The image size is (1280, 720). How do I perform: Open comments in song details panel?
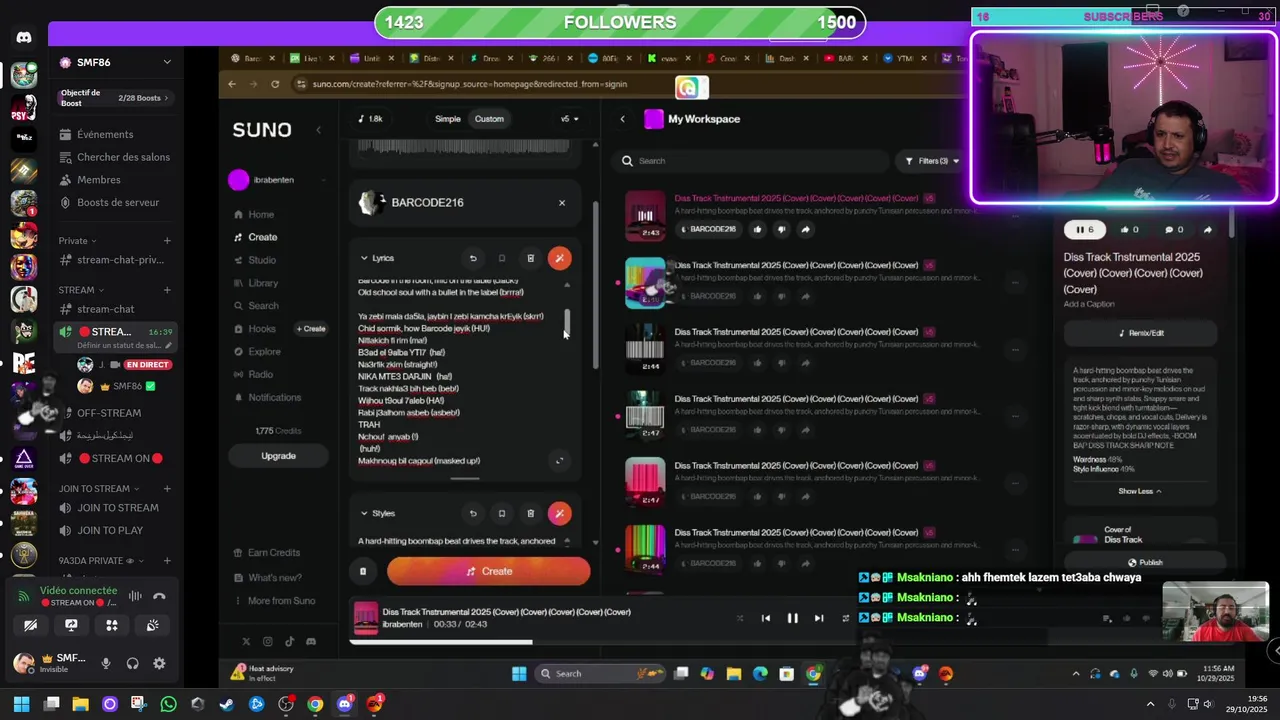1173,230
